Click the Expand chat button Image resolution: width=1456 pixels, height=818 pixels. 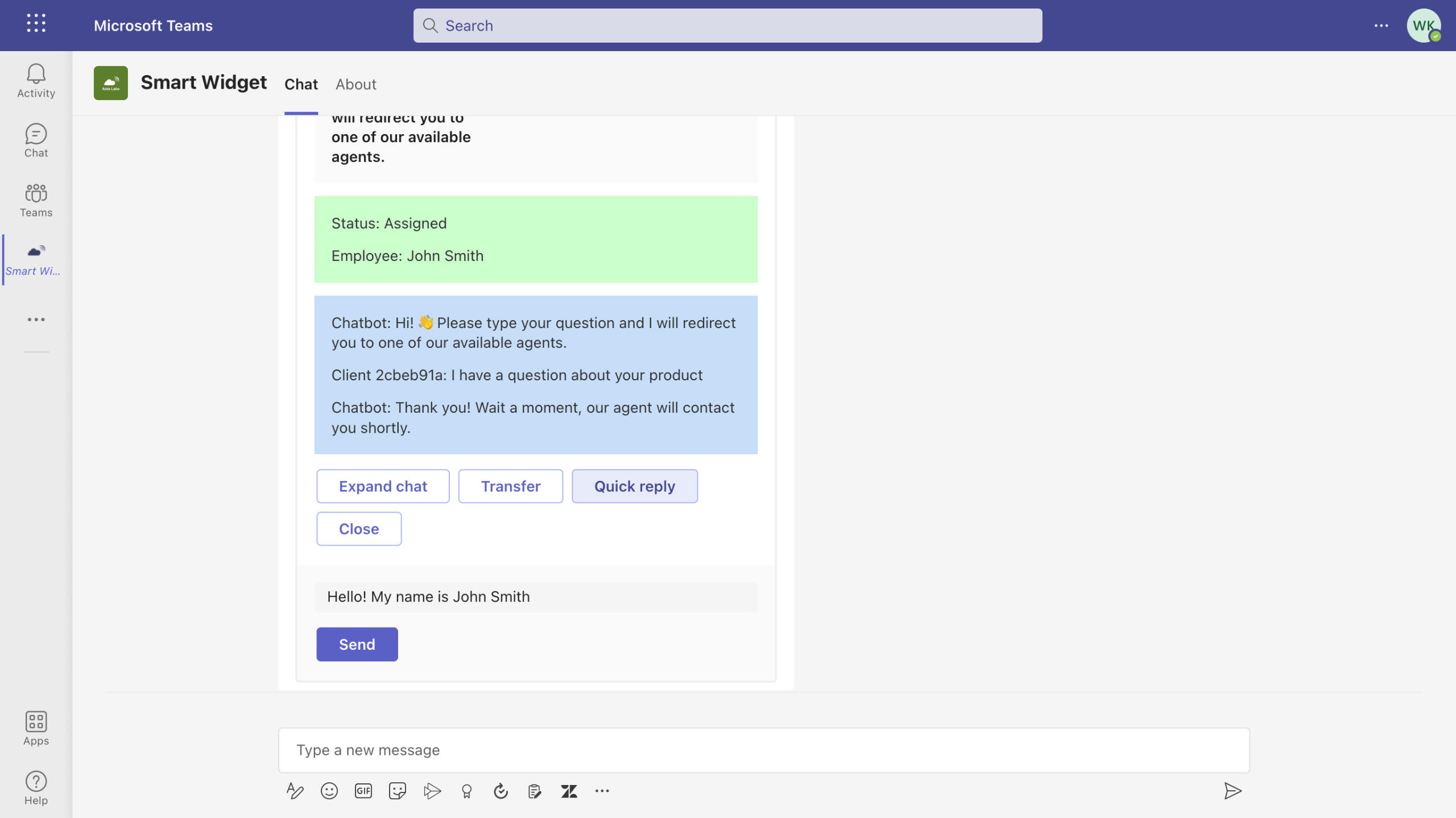pos(383,486)
